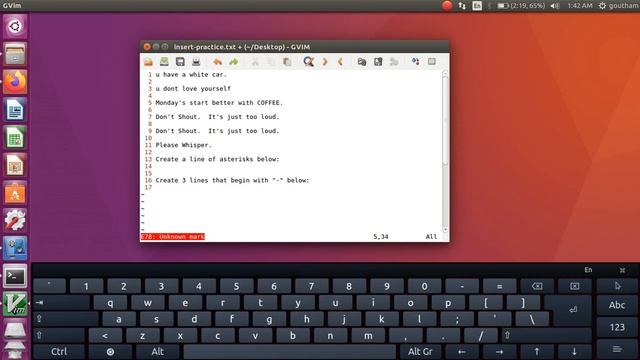The image size is (640, 360).
Task: Jump to next match with Find Next arrow
Action: click(325, 62)
